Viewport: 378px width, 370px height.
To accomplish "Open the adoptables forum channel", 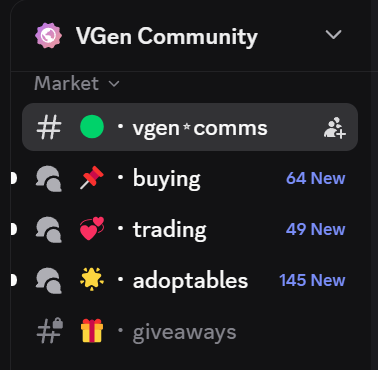I will 190,280.
